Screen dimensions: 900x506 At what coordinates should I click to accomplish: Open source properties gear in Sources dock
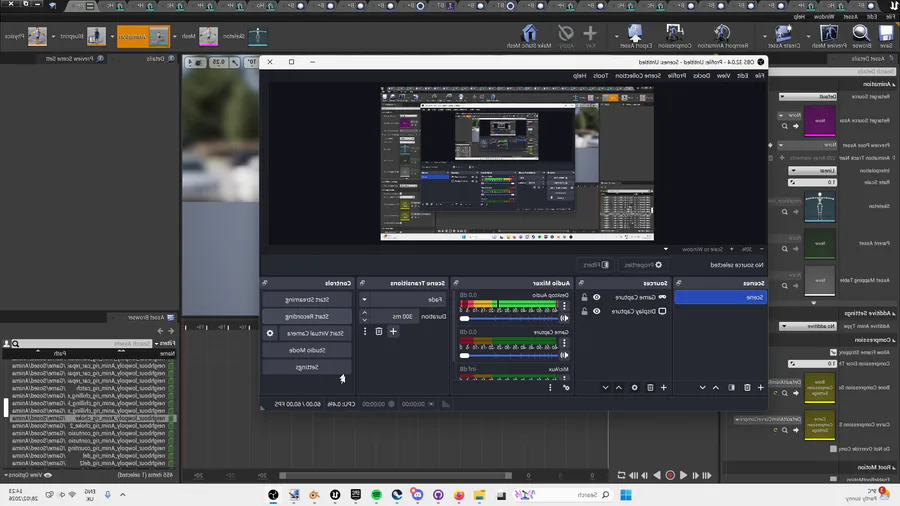click(x=634, y=388)
